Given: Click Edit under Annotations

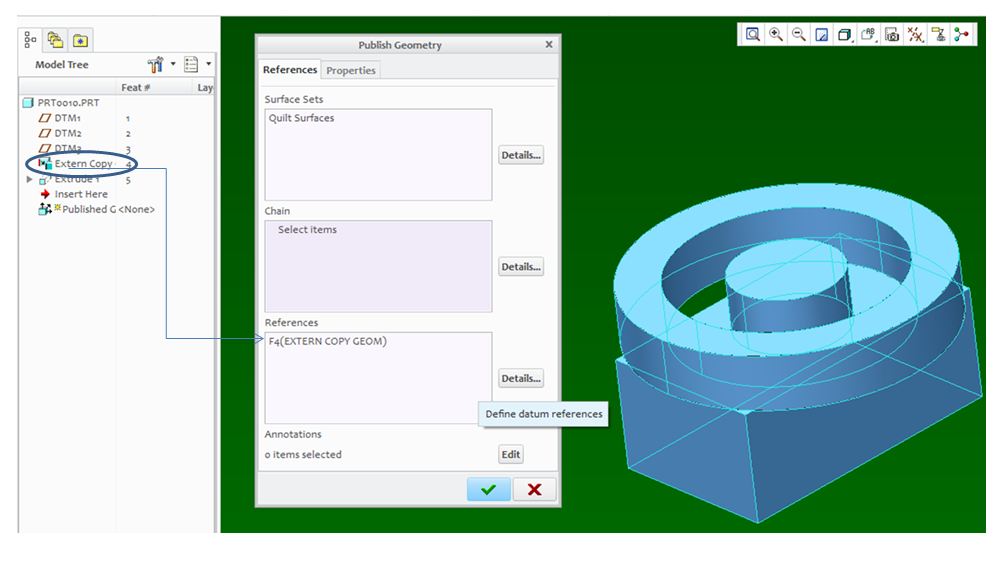Looking at the screenshot, I should [510, 454].
